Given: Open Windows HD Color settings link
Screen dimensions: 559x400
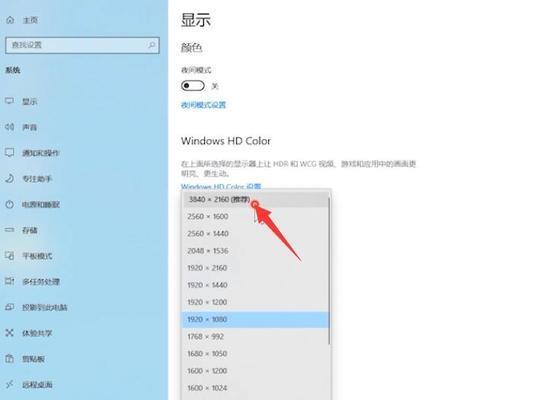Looking at the screenshot, I should [221, 186].
